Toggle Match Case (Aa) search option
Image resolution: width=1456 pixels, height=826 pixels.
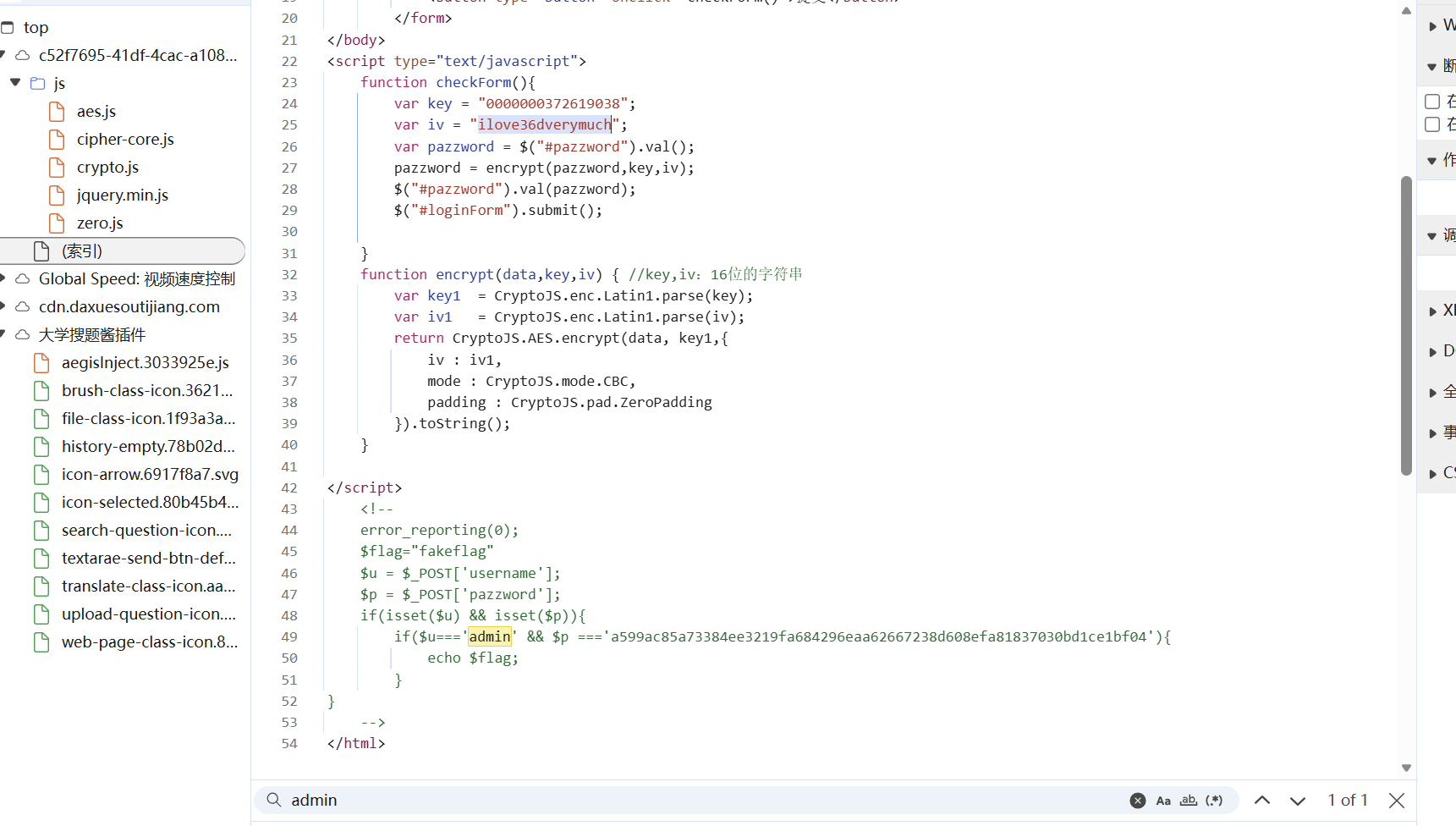[x=1163, y=801]
